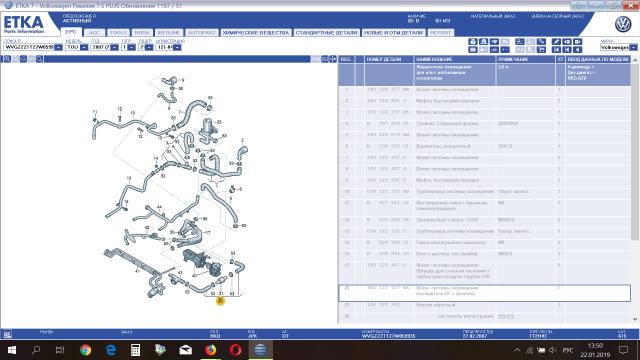
Task: Select the EPC tab
Action: click(x=71, y=32)
